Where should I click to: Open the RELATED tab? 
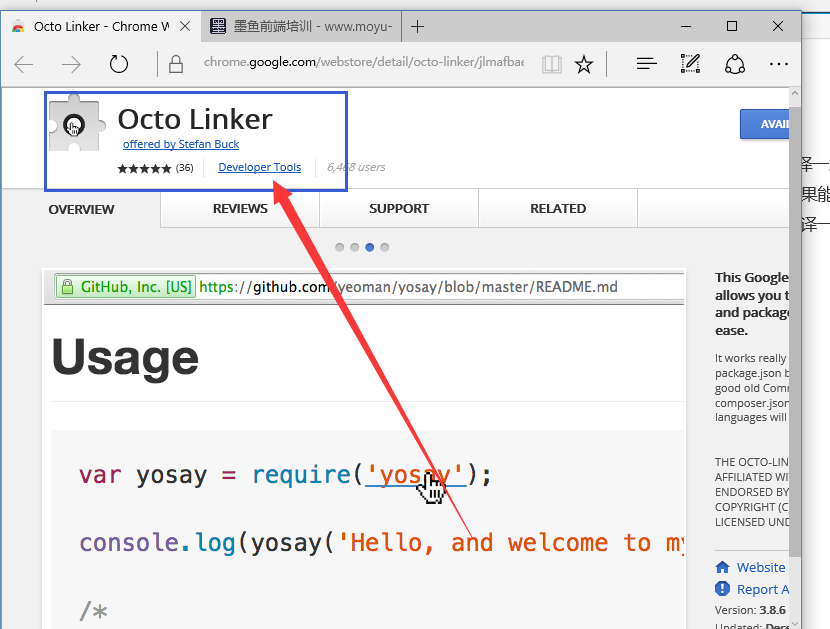tap(558, 209)
